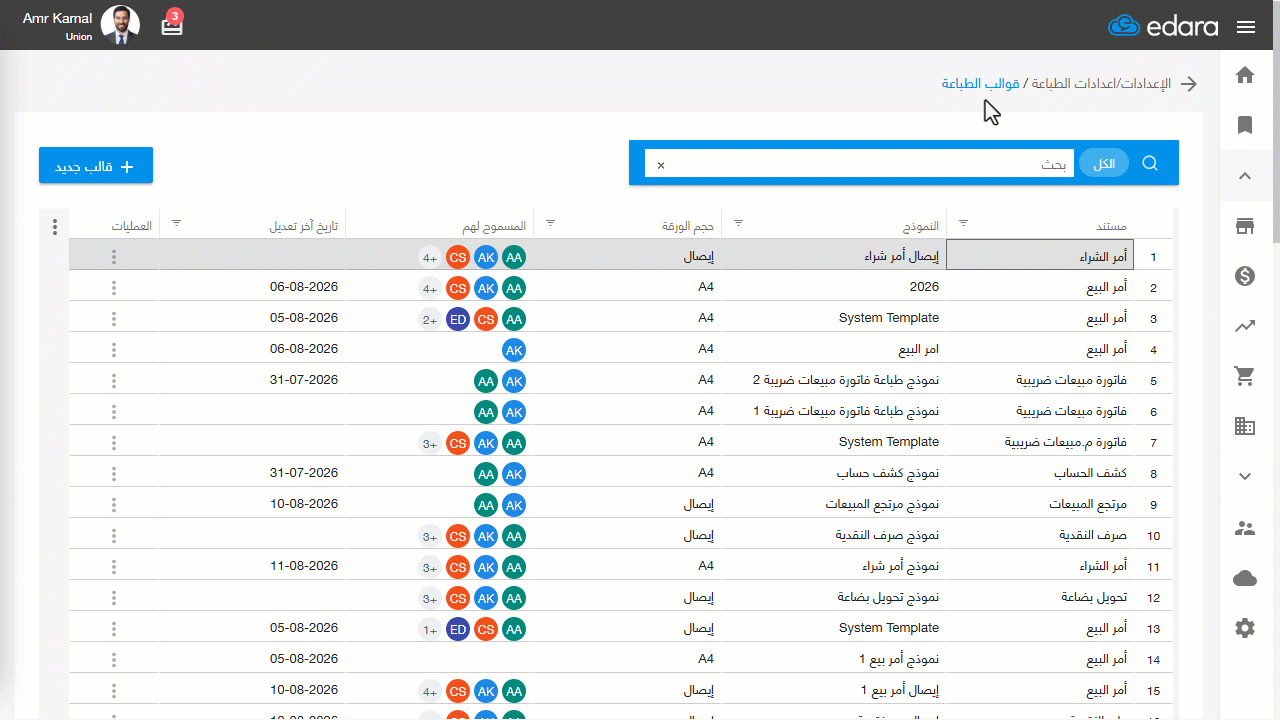Screen dimensions: 1280x720
Task: Select the الكل search filter chip
Action: pyautogui.click(x=1104, y=164)
